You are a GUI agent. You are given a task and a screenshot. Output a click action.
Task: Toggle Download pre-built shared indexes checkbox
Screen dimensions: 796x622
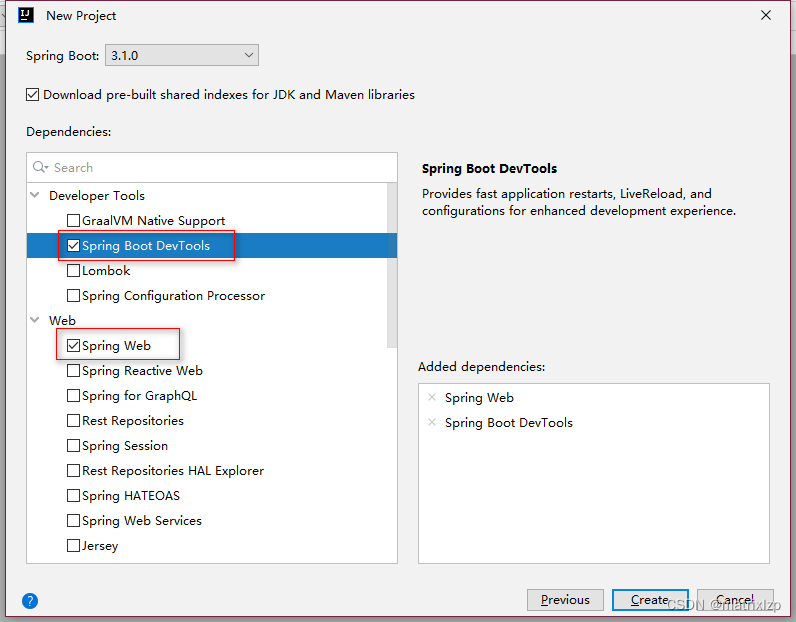click(x=32, y=94)
